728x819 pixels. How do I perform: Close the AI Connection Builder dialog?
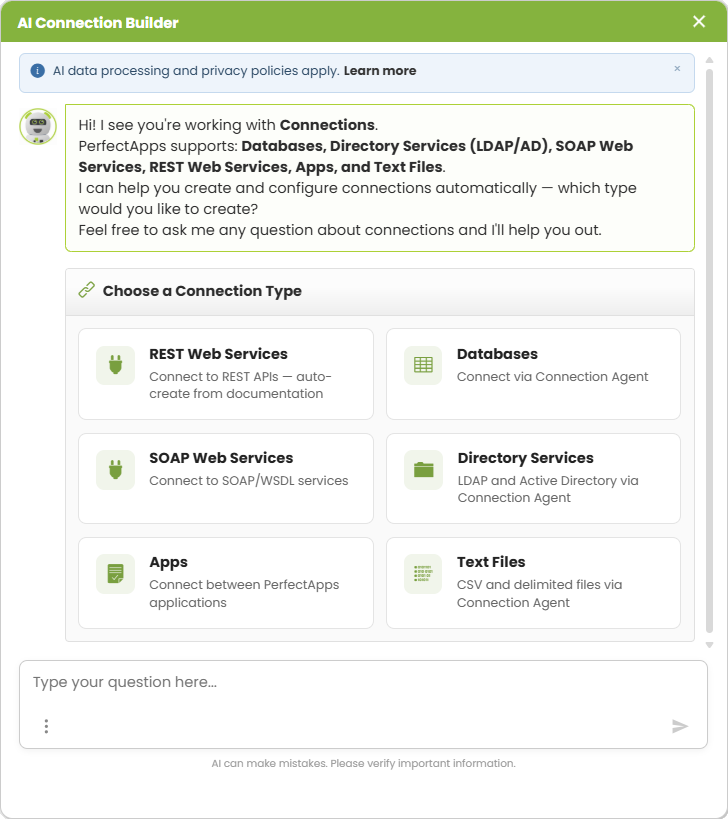tap(699, 21)
